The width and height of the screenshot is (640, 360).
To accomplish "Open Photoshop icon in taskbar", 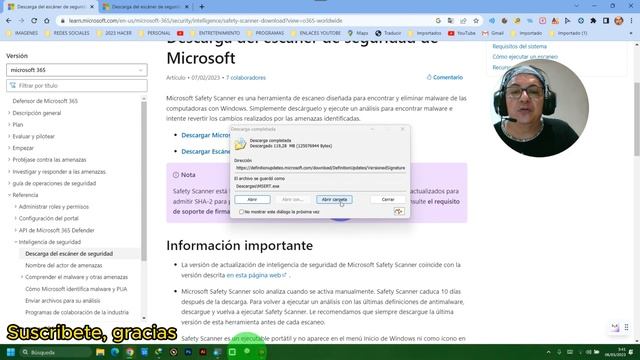I will tap(188, 352).
